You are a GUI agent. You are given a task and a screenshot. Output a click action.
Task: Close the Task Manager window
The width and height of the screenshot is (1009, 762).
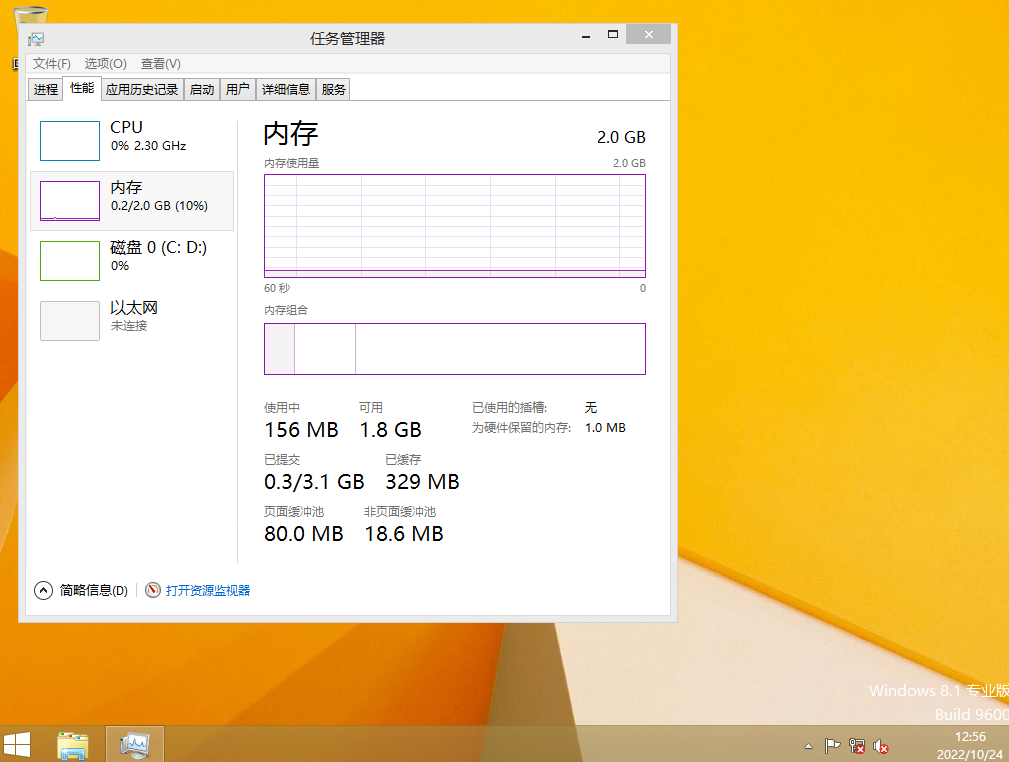(x=649, y=35)
